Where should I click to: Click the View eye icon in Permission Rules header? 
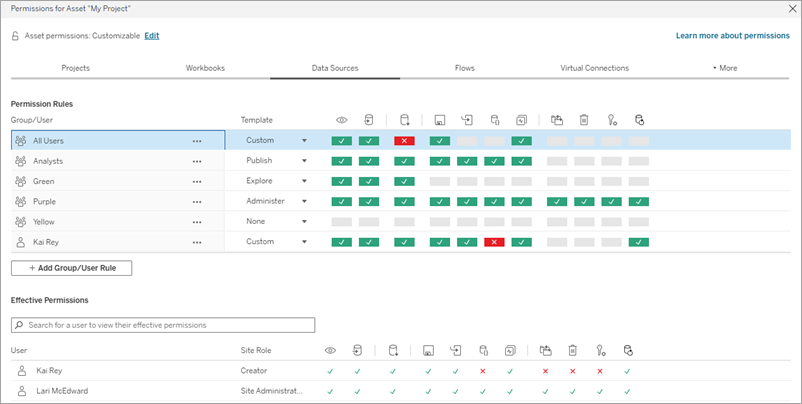(342, 120)
